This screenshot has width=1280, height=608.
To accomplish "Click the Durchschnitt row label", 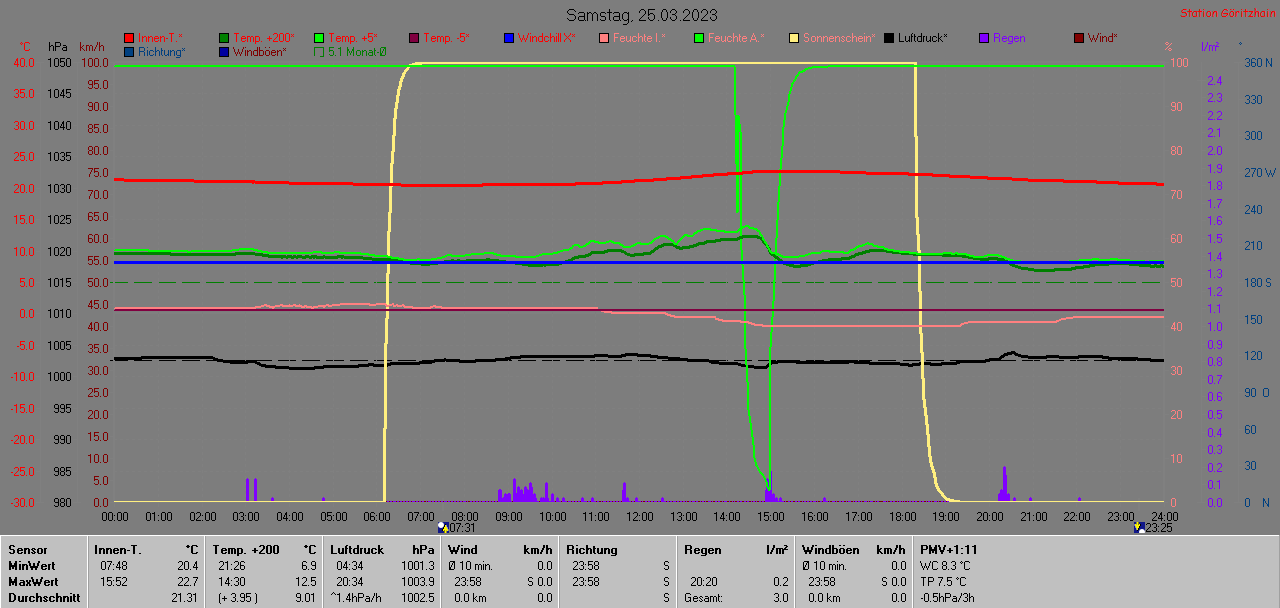I will coord(43,597).
